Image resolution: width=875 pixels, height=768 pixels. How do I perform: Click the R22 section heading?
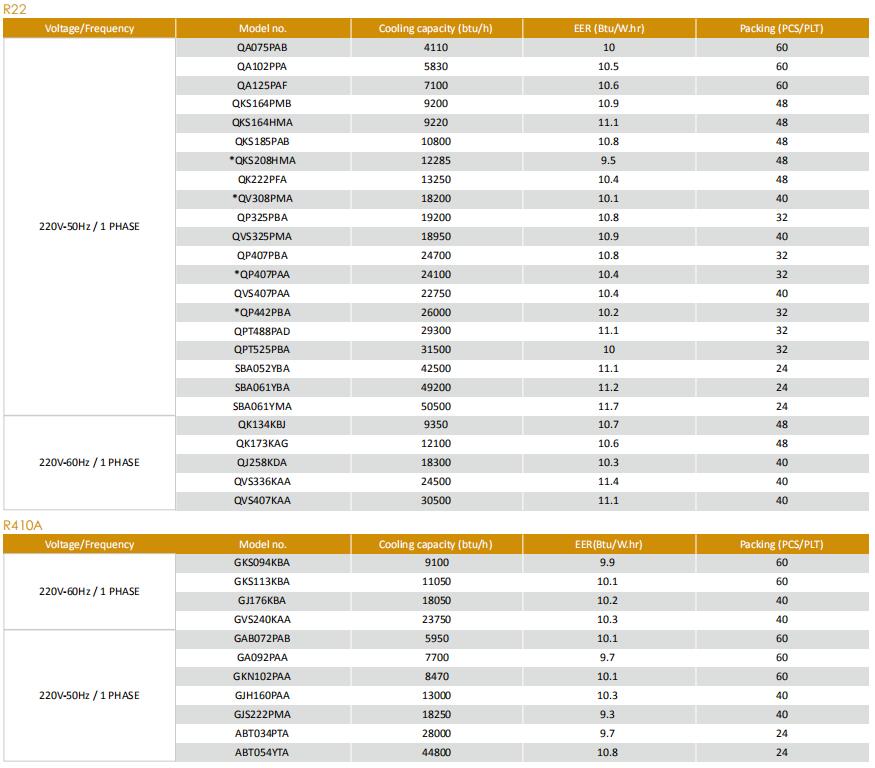(14, 9)
